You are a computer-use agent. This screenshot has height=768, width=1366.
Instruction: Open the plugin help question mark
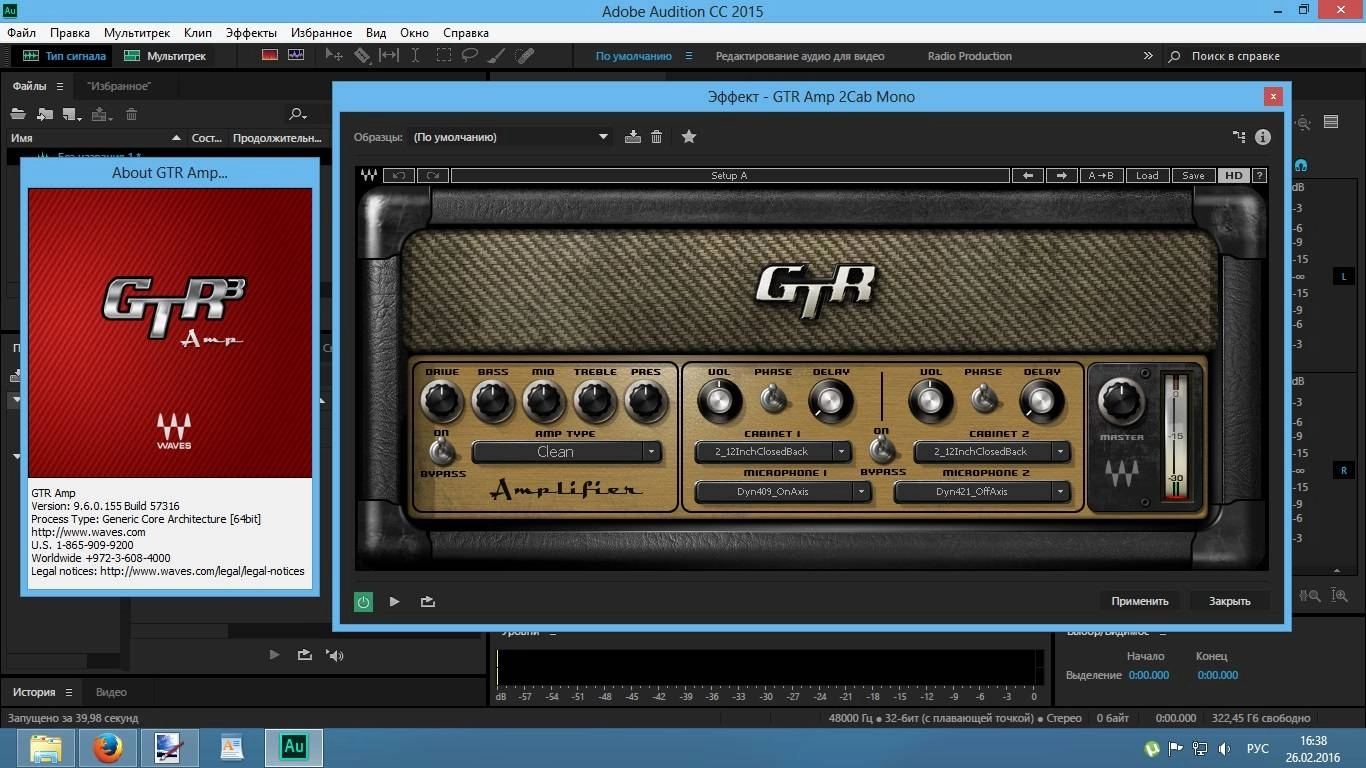coord(1259,175)
